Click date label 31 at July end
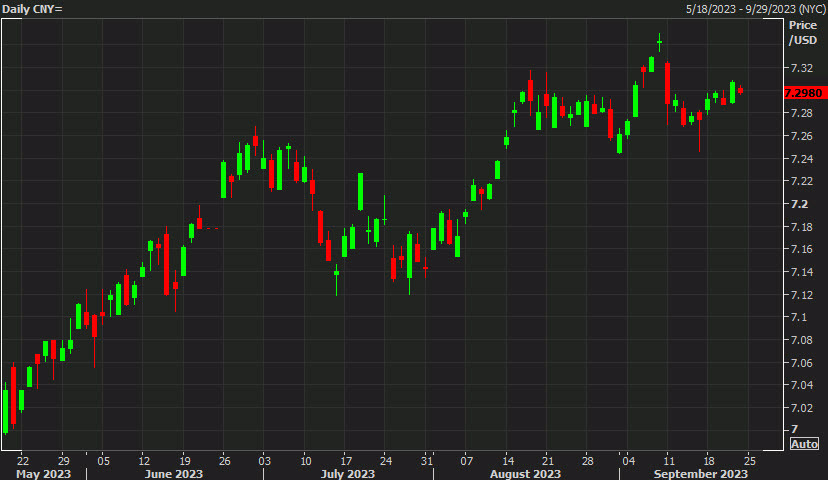828x480 pixels. [x=427, y=460]
